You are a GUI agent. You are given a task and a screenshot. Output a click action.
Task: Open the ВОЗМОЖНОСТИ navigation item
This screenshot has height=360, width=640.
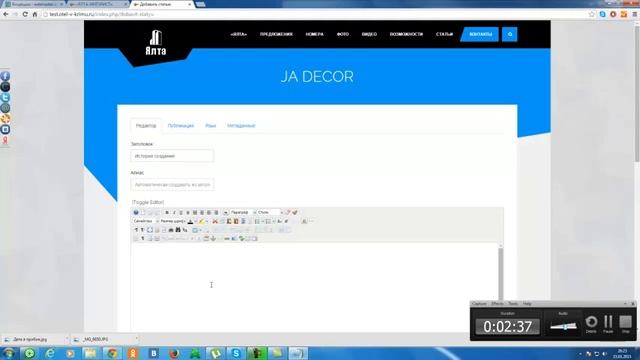pos(406,34)
